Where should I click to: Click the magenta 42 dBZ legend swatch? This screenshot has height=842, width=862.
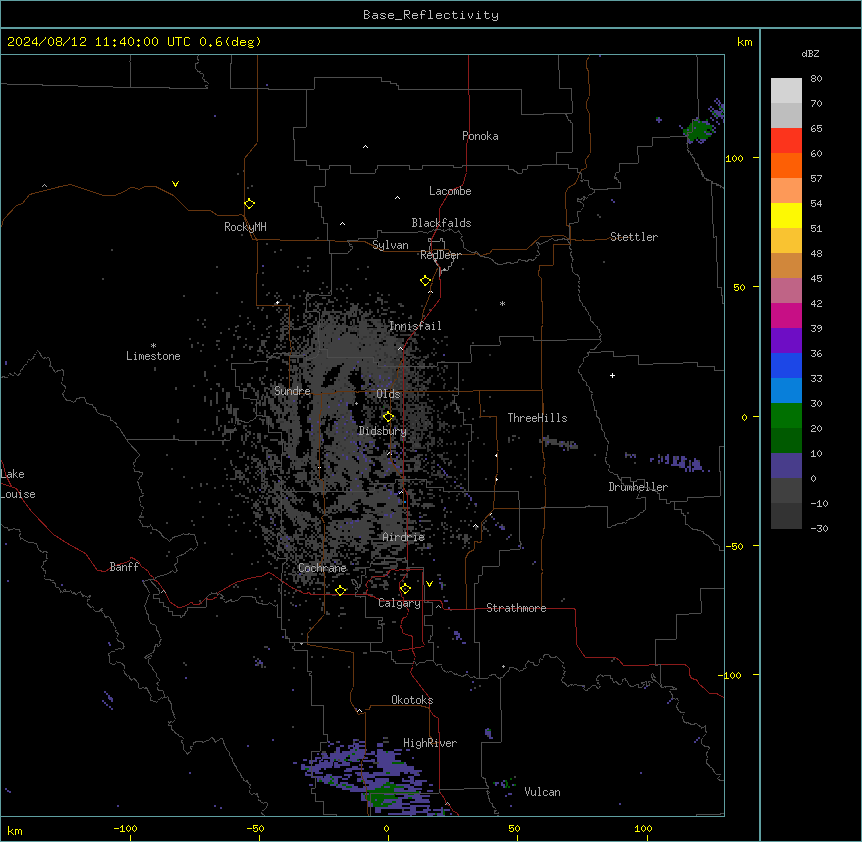786,315
